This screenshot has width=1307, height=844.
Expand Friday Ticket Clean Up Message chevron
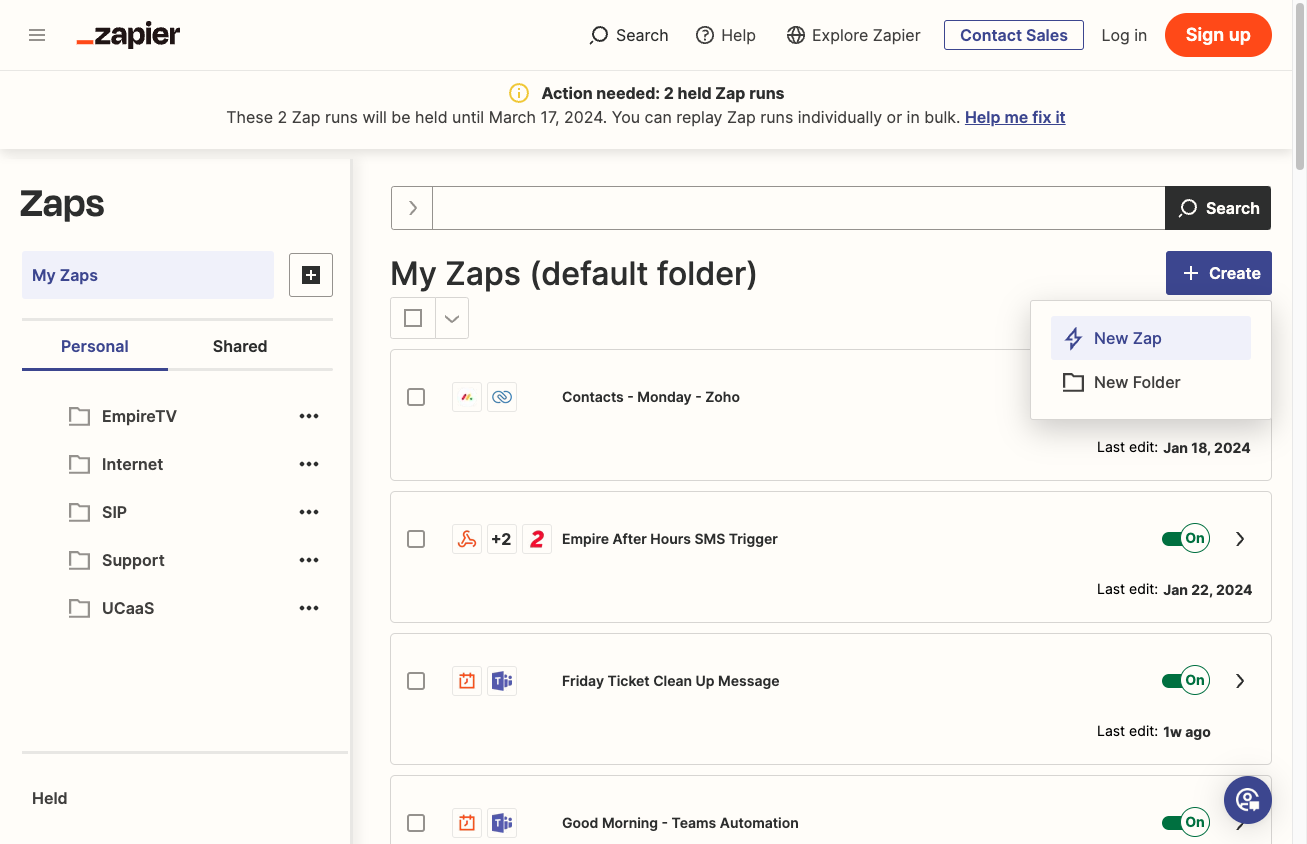[1240, 681]
